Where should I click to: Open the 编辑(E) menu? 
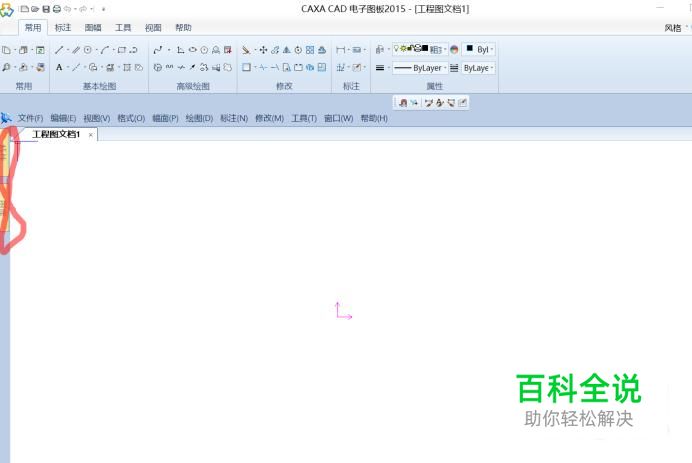coord(63,118)
